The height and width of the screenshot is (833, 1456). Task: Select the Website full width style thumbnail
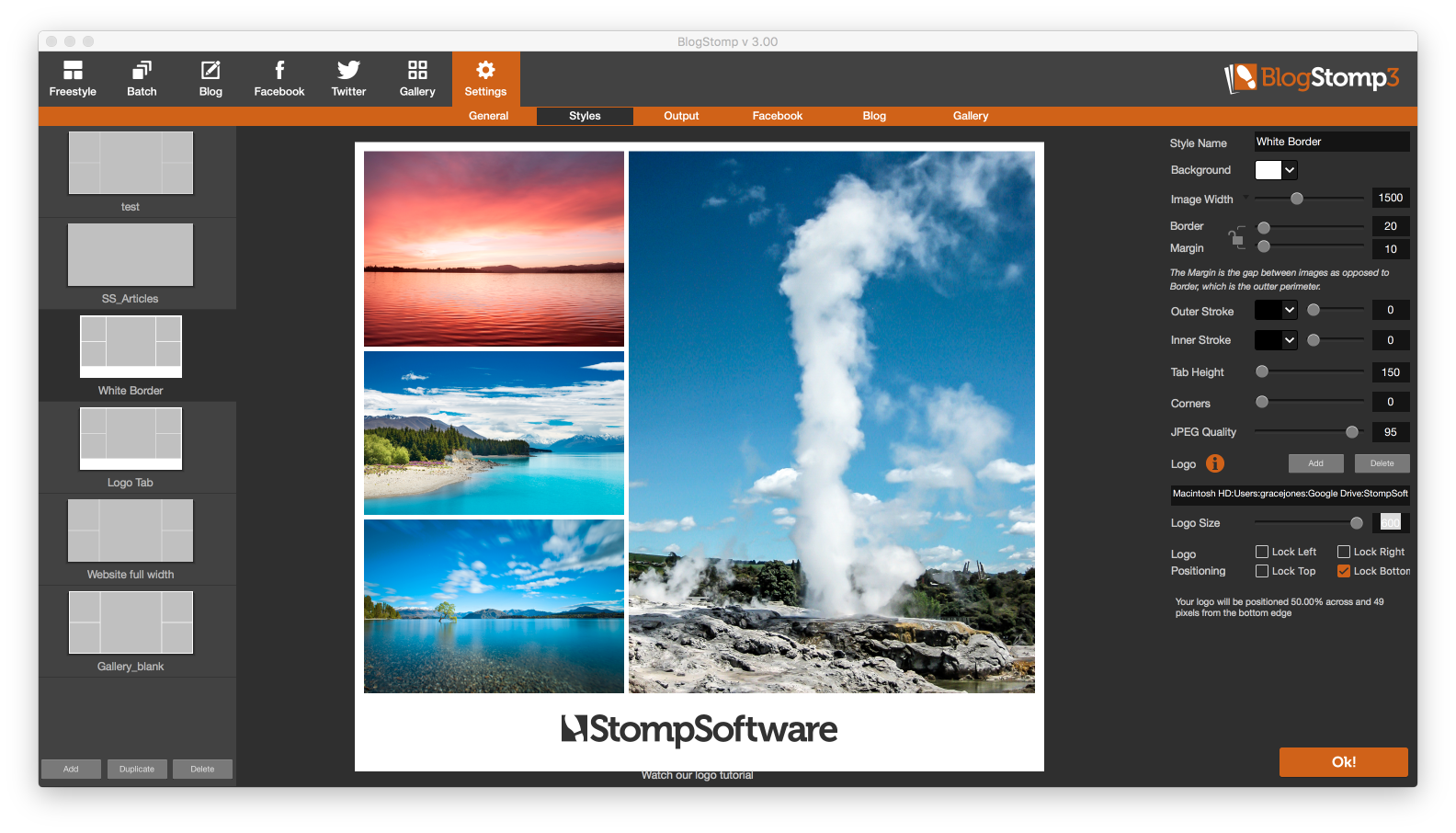click(x=131, y=531)
